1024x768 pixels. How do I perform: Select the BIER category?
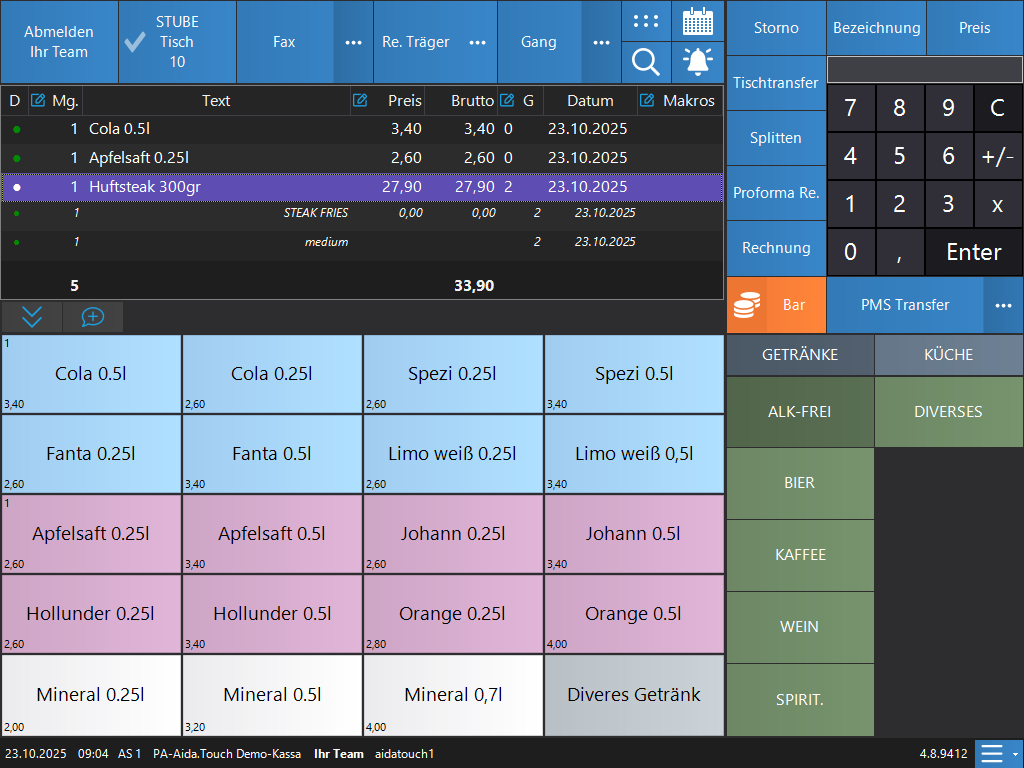[x=799, y=483]
